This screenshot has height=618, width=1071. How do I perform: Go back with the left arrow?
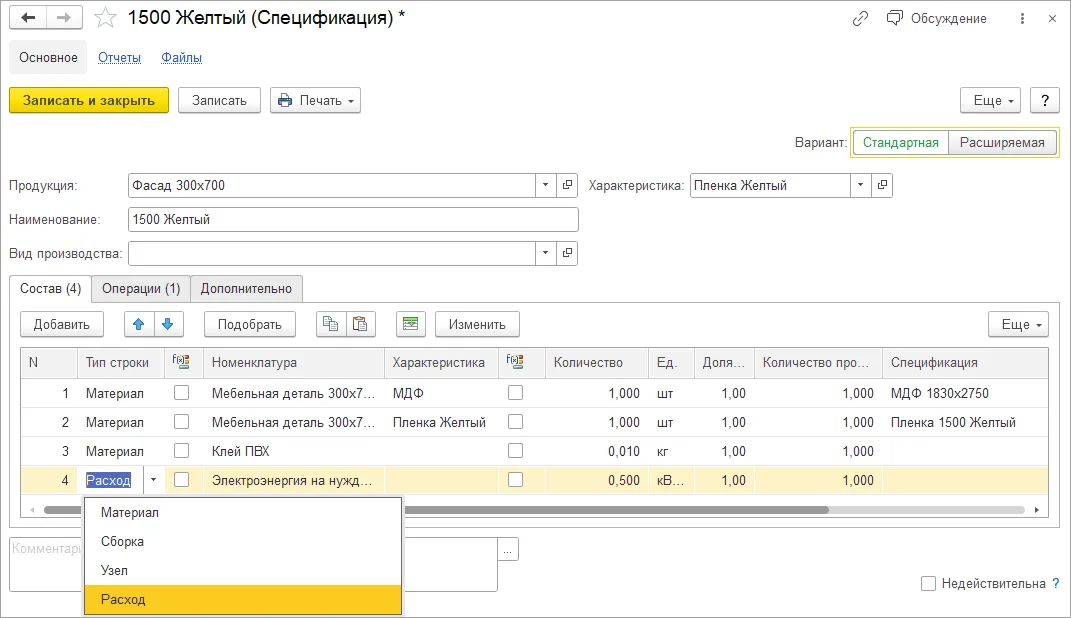click(28, 18)
